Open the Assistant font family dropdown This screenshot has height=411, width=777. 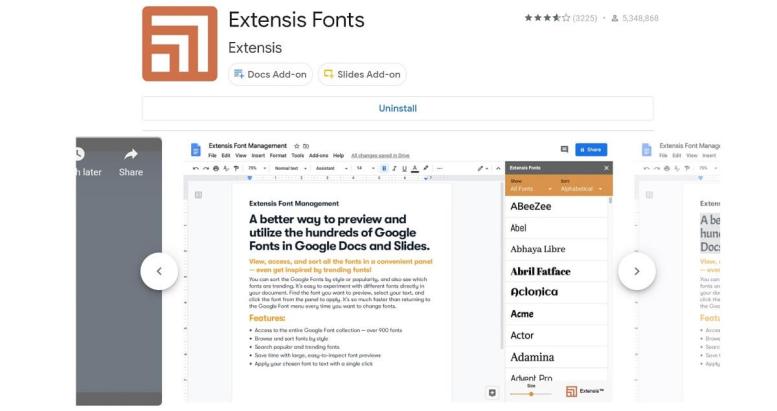click(x=332, y=169)
